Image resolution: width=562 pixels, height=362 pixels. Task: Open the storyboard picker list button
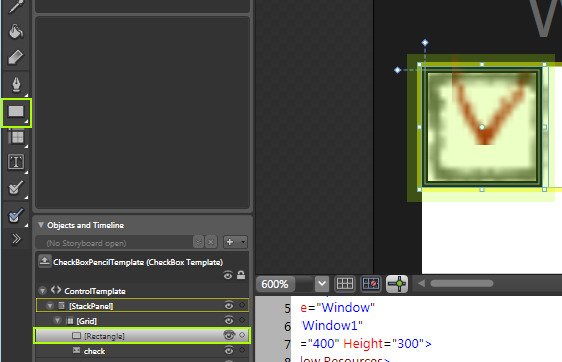(198, 243)
